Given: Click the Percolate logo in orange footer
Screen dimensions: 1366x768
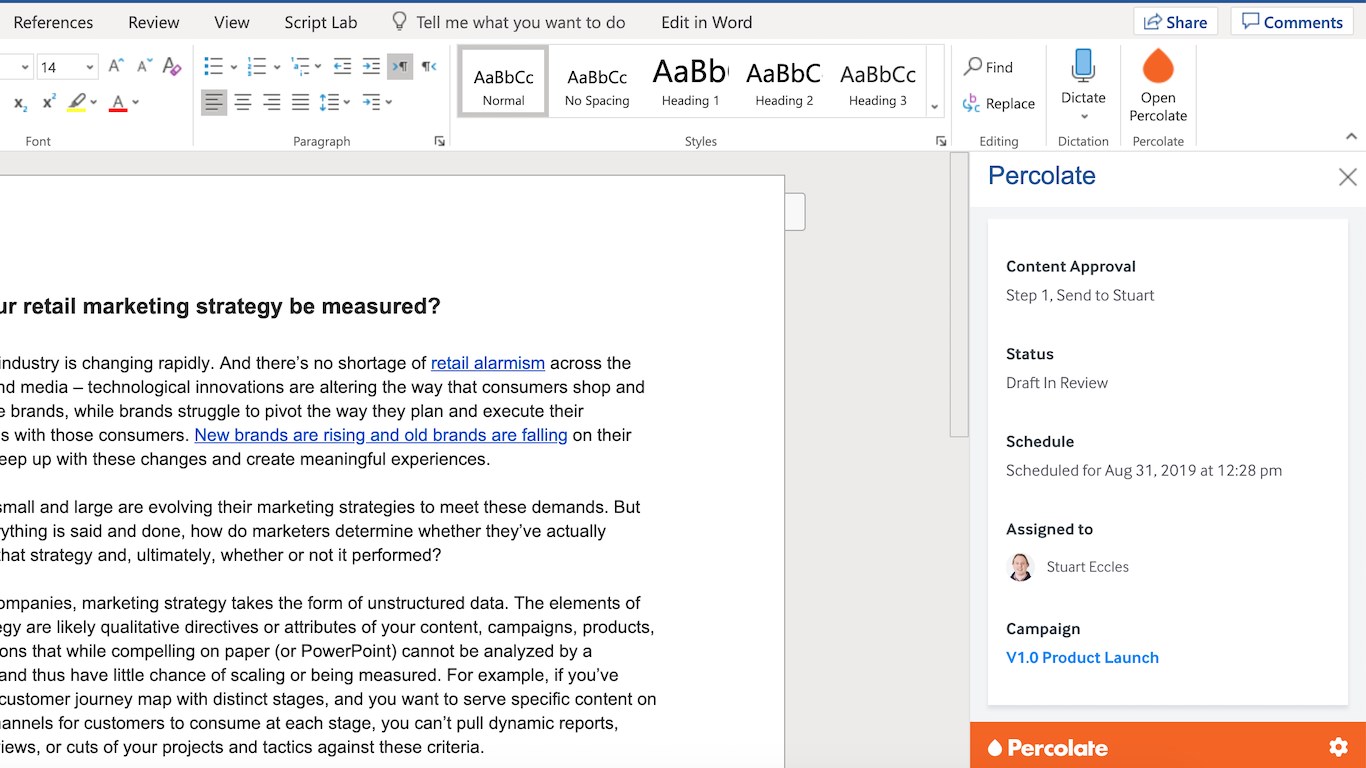Looking at the screenshot, I should coord(1047,748).
